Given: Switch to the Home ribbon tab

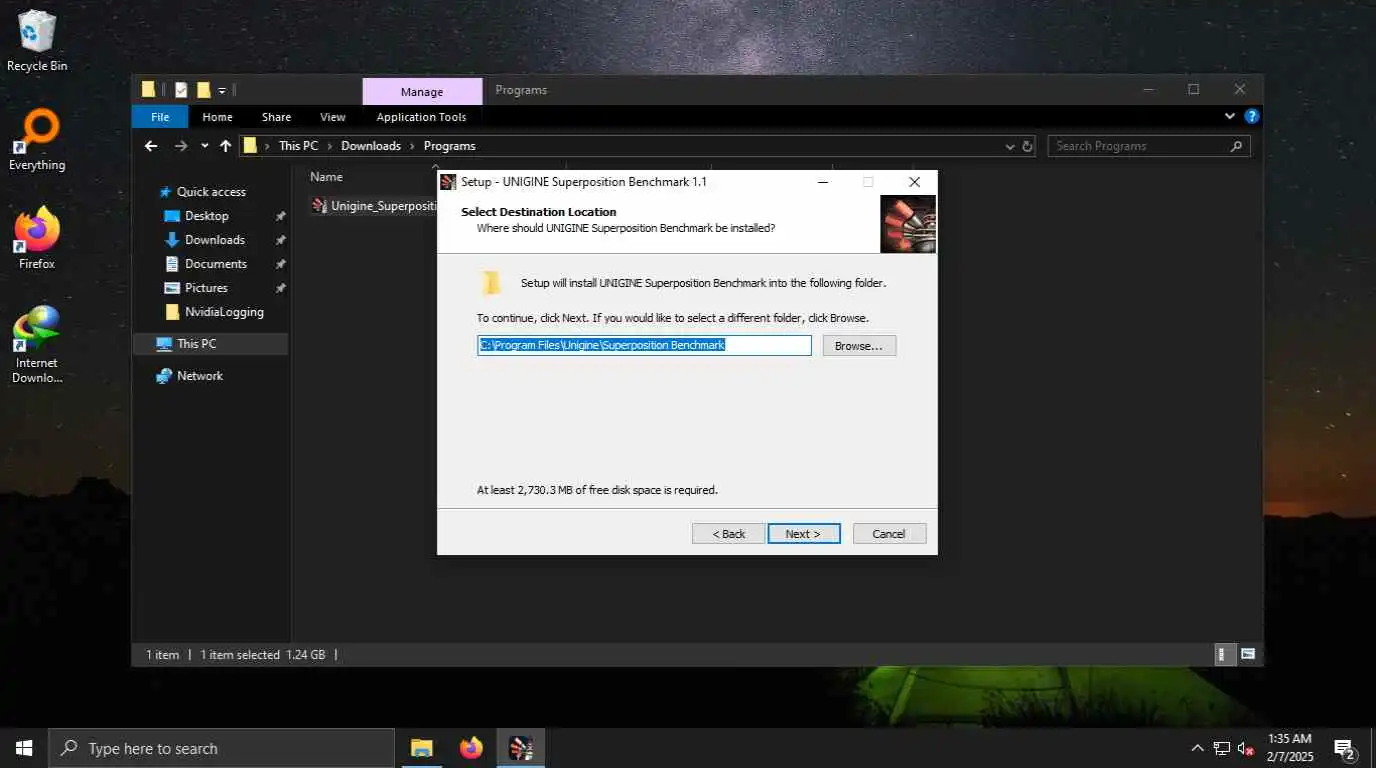Looking at the screenshot, I should tap(217, 117).
